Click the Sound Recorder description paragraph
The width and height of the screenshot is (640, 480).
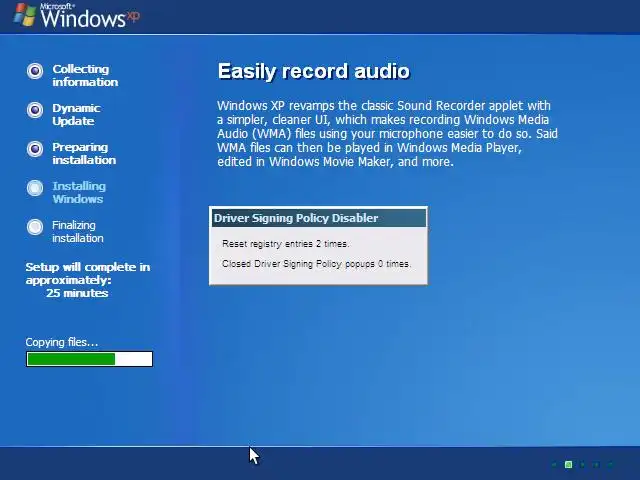coord(387,133)
